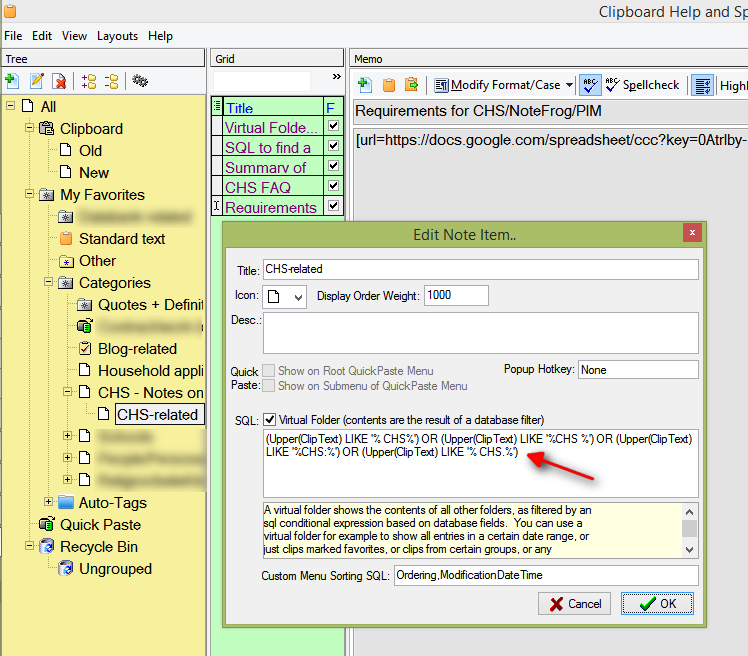Toggle favorite checkbox for Virtual Folde... row
This screenshot has width=748, height=656.
click(x=333, y=126)
